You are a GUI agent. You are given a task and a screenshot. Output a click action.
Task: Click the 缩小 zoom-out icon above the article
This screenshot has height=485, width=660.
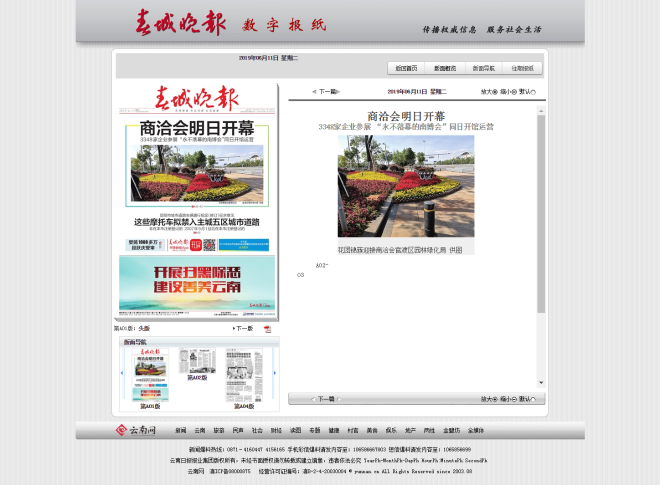[x=514, y=92]
